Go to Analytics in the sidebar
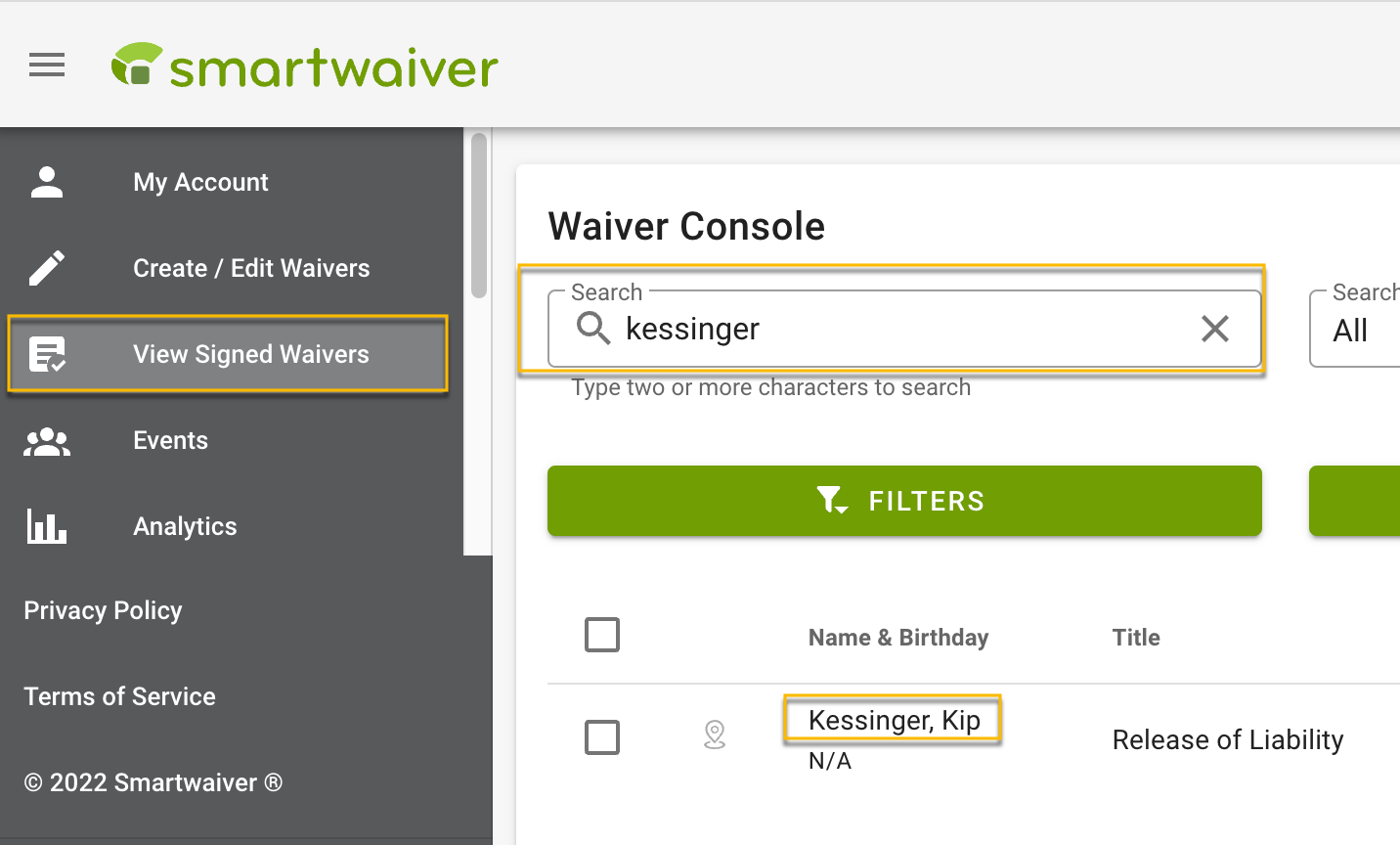 click(185, 526)
